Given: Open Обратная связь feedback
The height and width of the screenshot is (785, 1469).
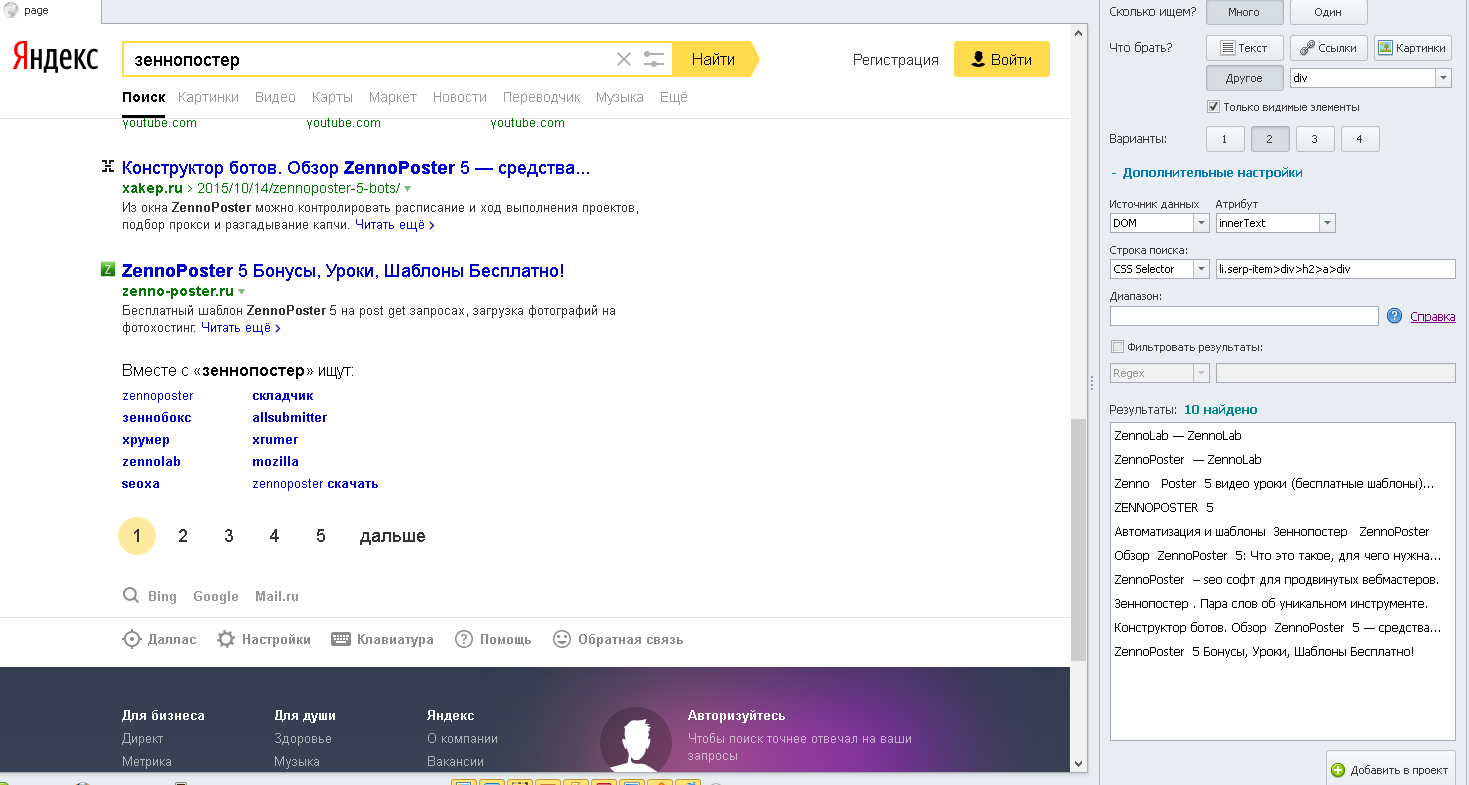Looking at the screenshot, I should (619, 639).
